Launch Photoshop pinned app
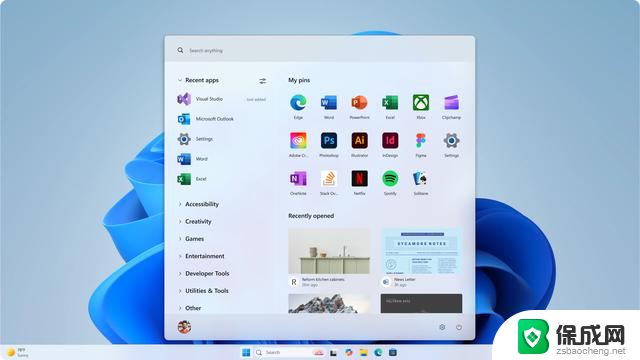This screenshot has height=360, width=640. tap(329, 144)
